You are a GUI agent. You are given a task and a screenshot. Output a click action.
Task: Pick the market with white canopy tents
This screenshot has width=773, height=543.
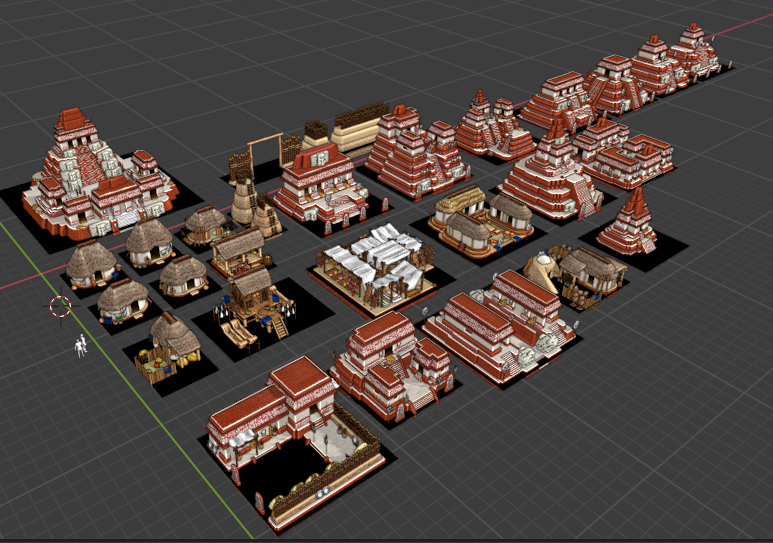pos(377,264)
